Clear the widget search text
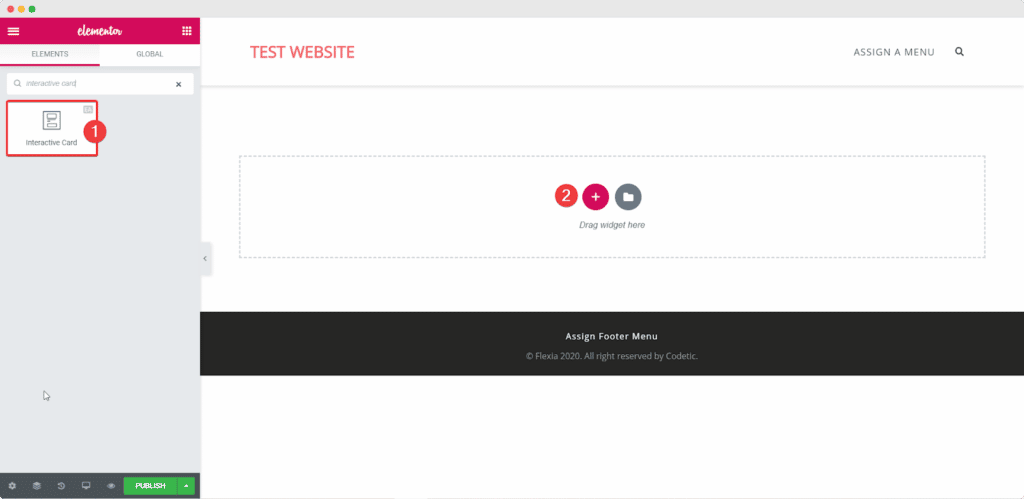1024x499 pixels. (x=179, y=84)
